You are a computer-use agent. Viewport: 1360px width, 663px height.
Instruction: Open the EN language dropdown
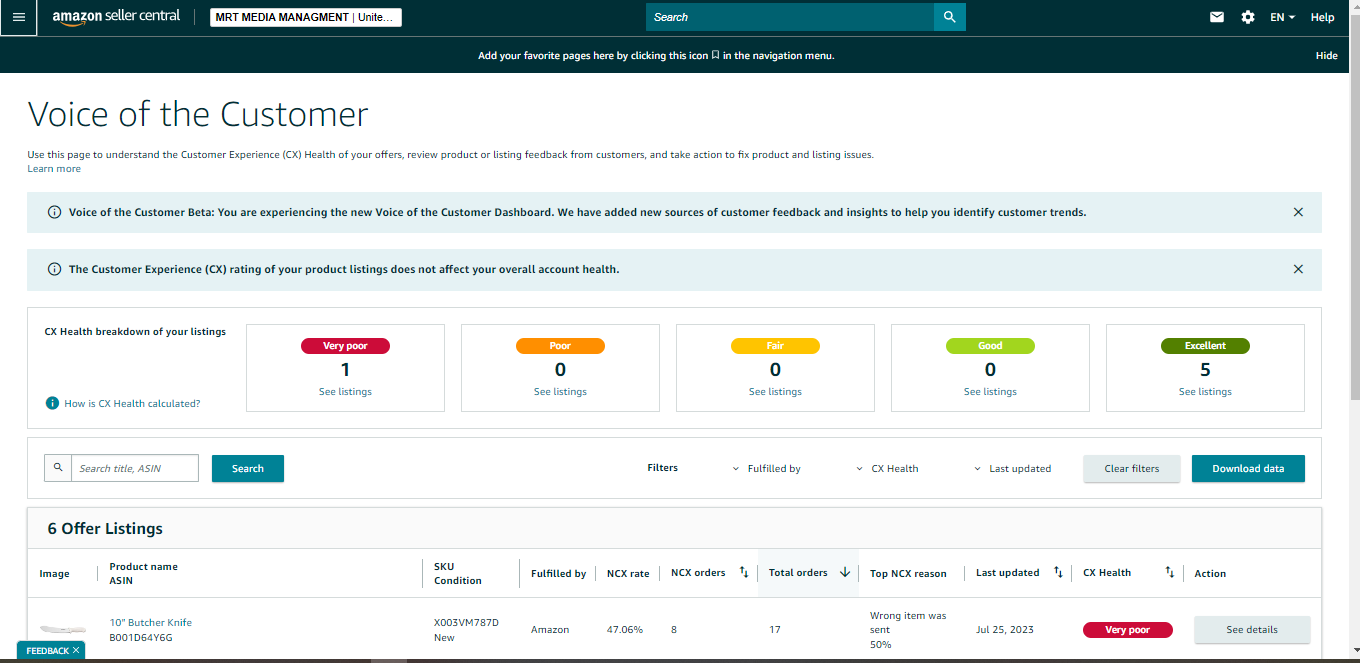coord(1283,17)
